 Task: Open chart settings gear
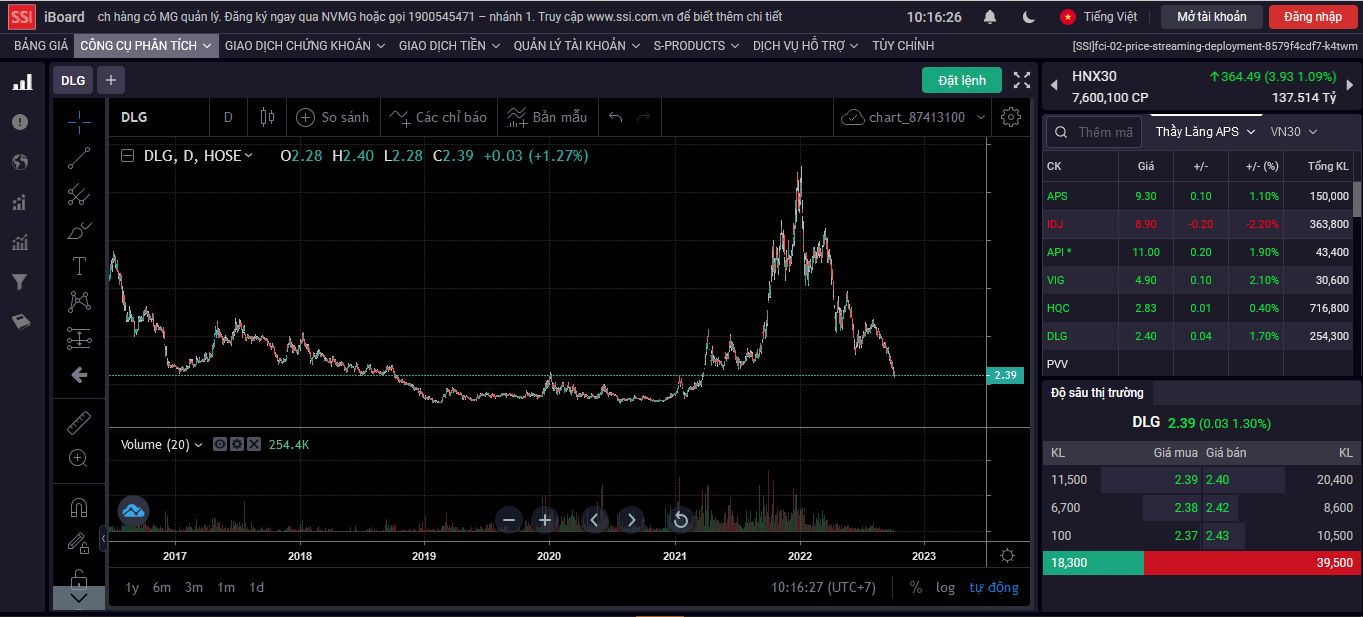[1011, 117]
